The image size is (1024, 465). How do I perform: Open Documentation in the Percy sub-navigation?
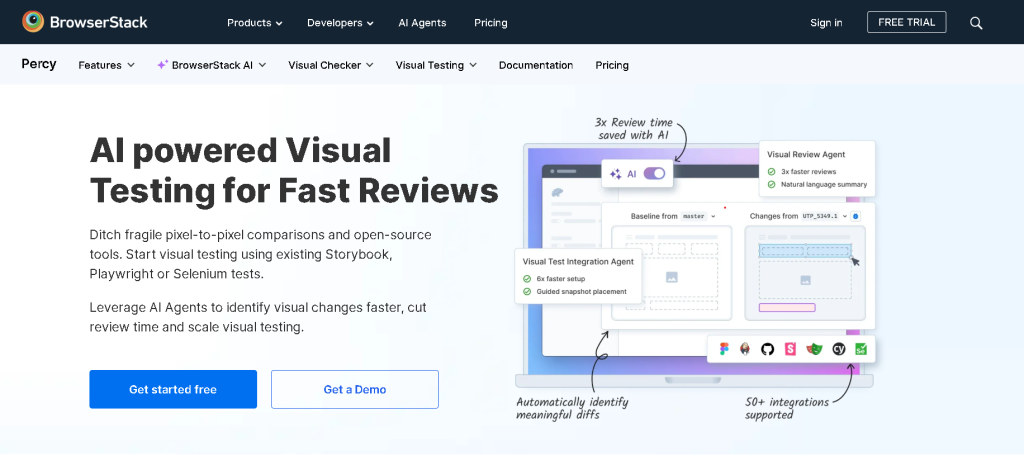coord(536,65)
